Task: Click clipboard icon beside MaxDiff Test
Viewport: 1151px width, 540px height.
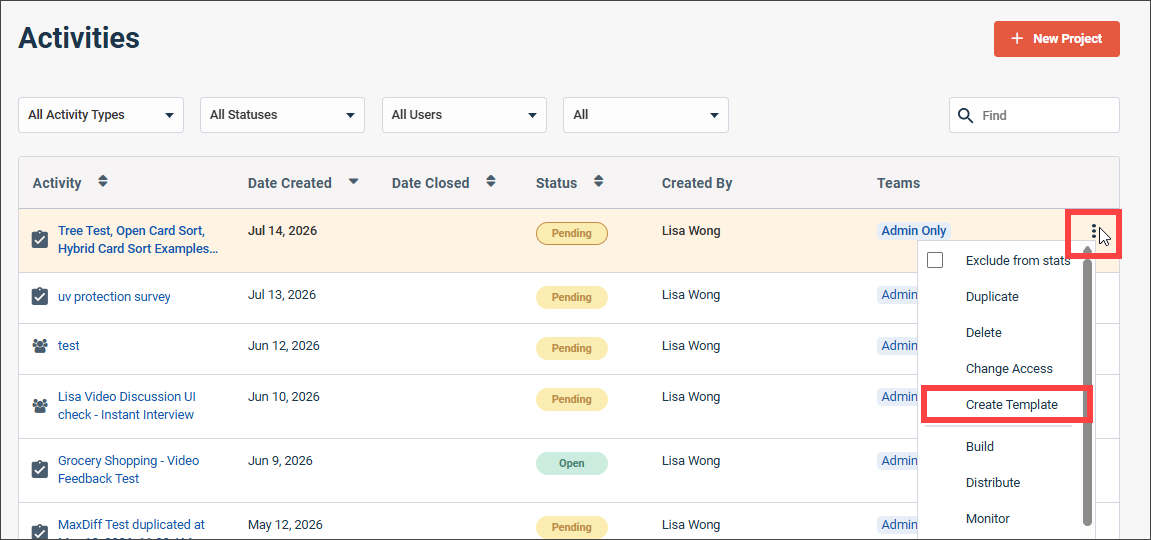Action: [x=40, y=532]
